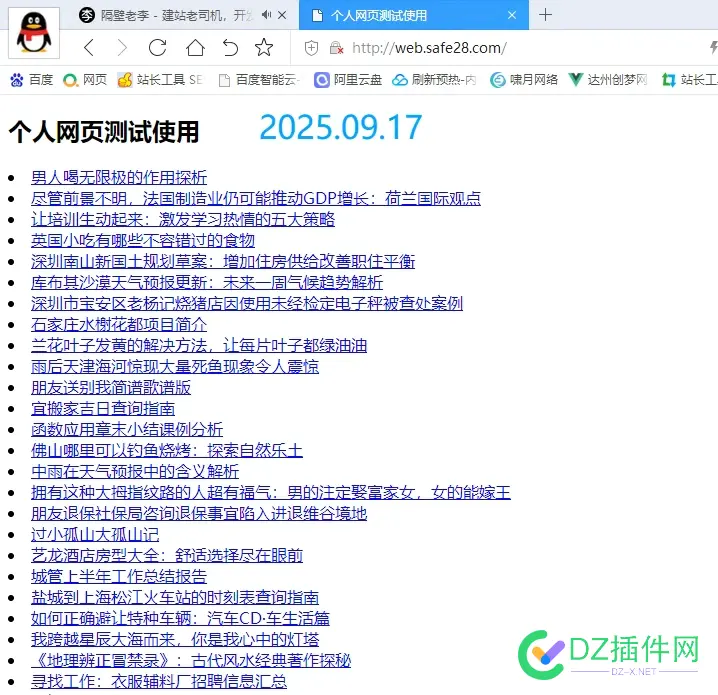Open link 中雨在天气预报中的含义解析
This screenshot has width=718, height=695.
pyautogui.click(x=135, y=472)
